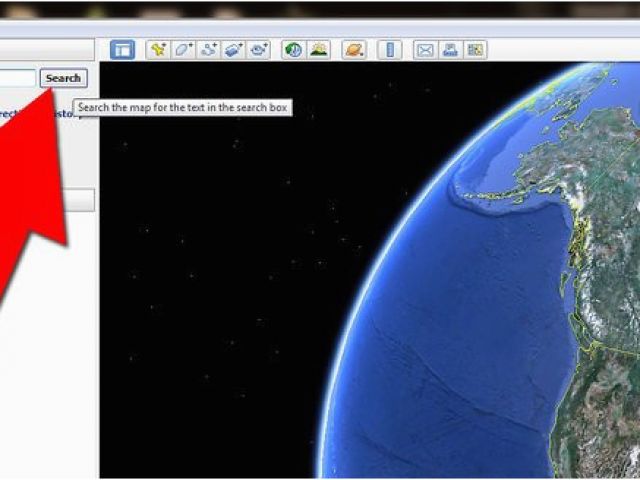Select the Add Image Overlay tool

coord(233,50)
